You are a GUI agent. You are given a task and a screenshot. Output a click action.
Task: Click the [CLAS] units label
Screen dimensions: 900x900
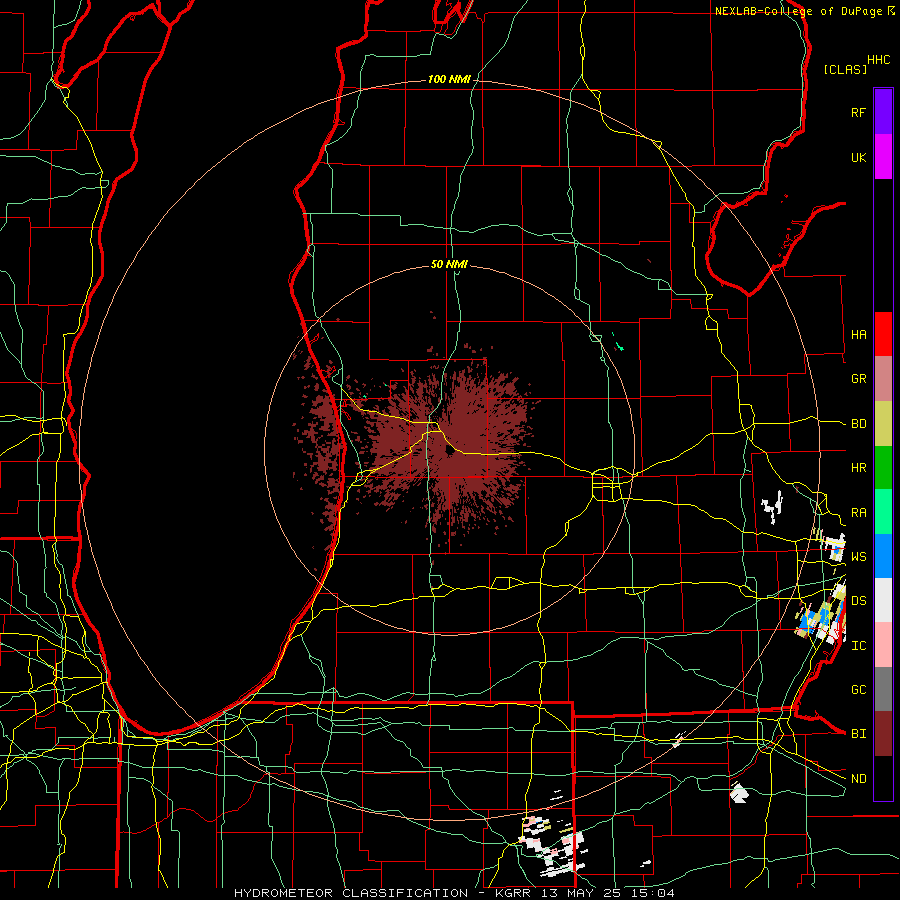pyautogui.click(x=845, y=69)
